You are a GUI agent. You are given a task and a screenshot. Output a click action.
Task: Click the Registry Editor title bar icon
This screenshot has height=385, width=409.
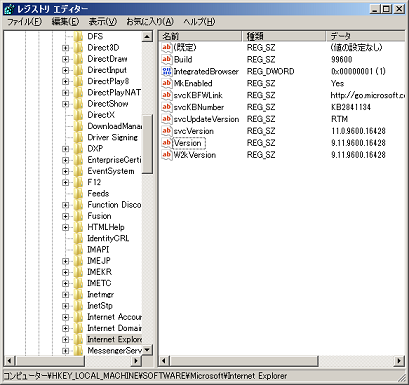[x=9, y=9]
